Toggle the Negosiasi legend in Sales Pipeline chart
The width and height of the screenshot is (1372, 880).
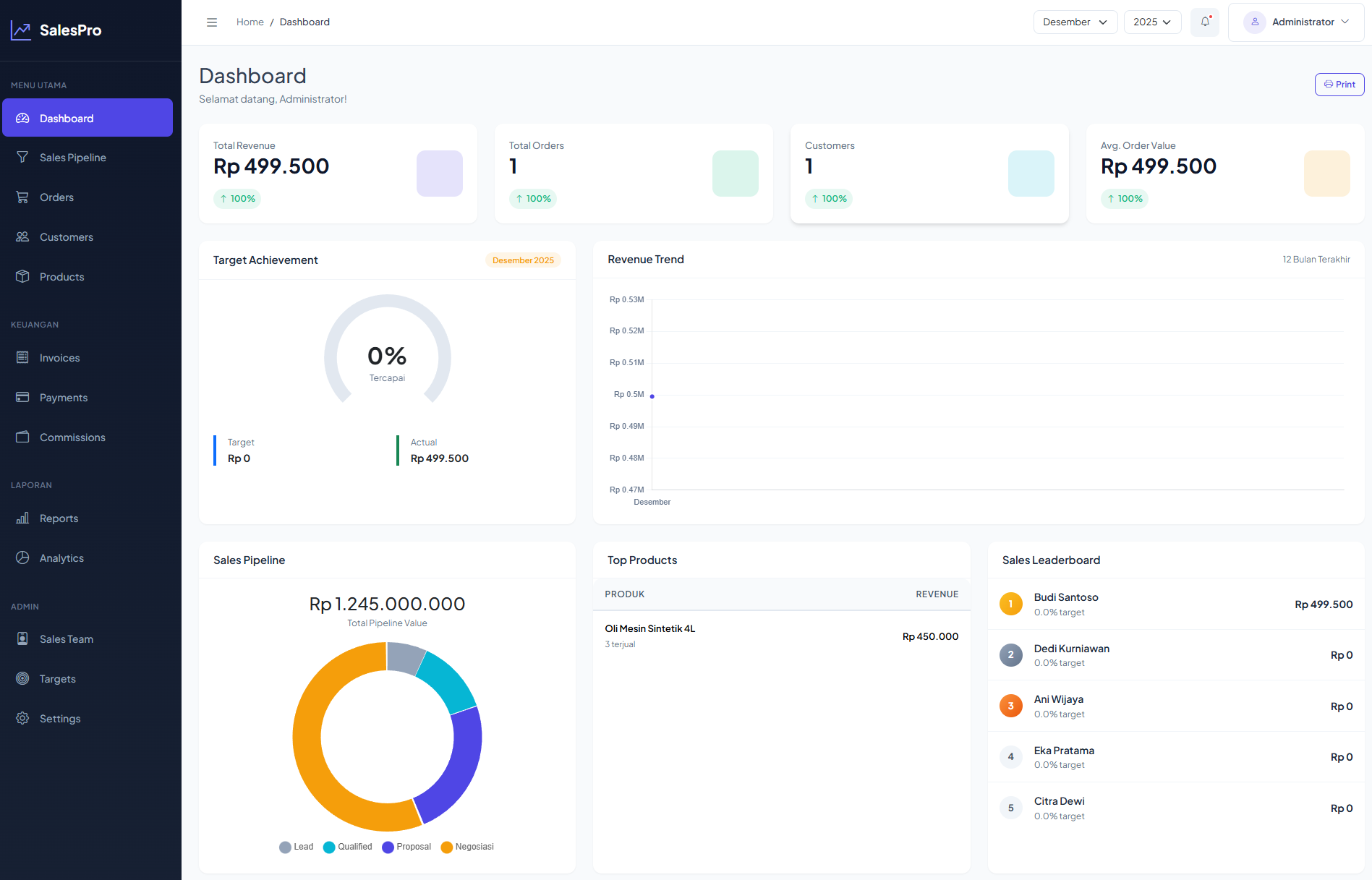click(x=466, y=847)
